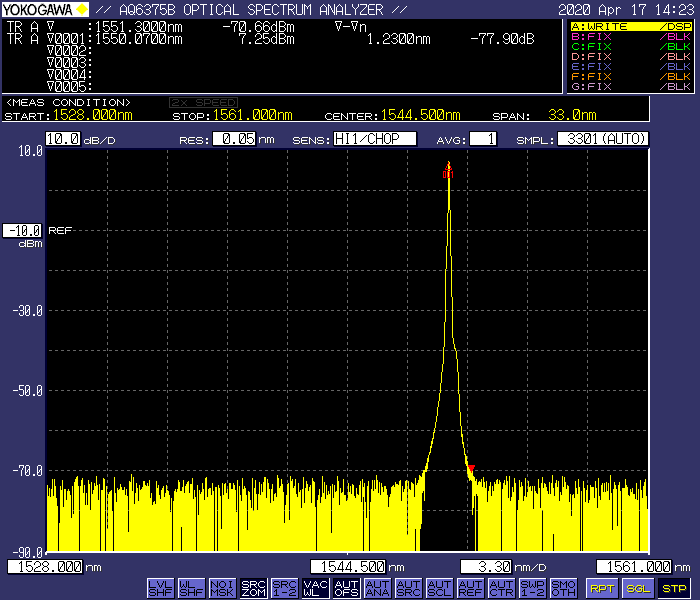This screenshot has width=700, height=600.
Task: Click the -10.0 dBm REF level box
Action: [x=22, y=230]
